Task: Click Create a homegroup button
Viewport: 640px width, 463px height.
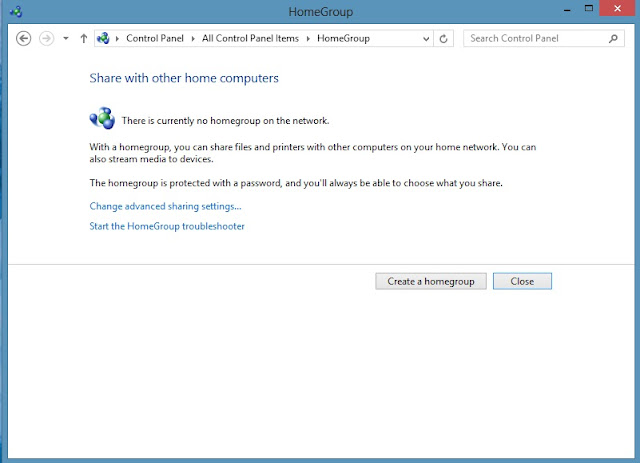Action: click(x=431, y=281)
